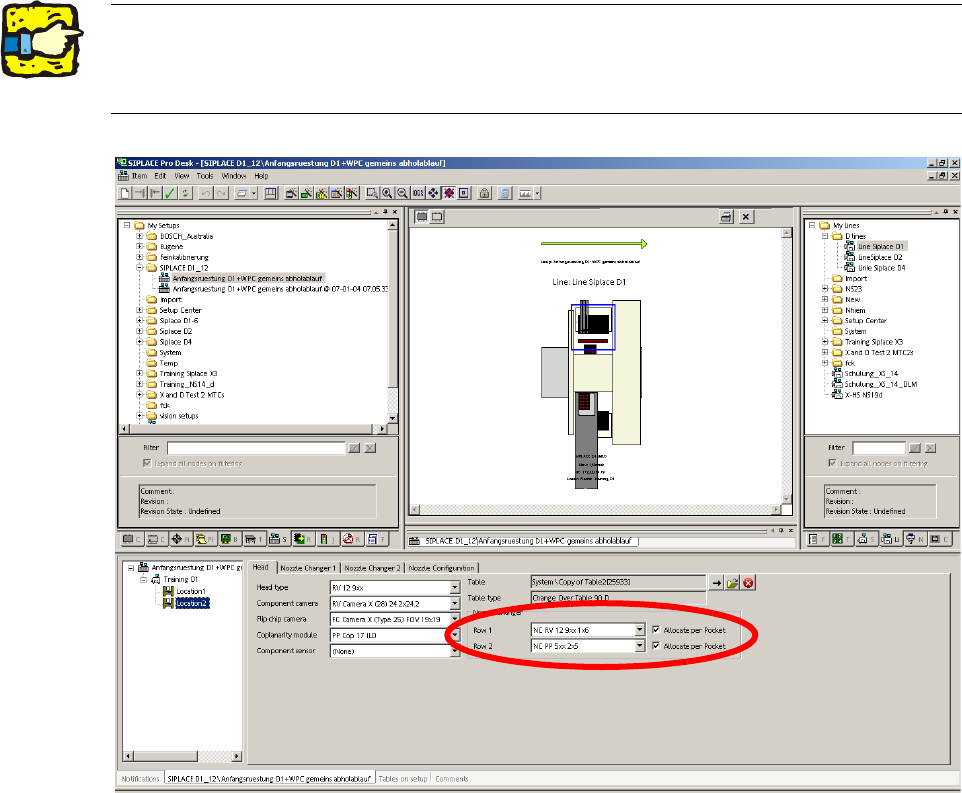Open the Tools menu
Viewport: 962px width, 793px height.
(x=205, y=176)
